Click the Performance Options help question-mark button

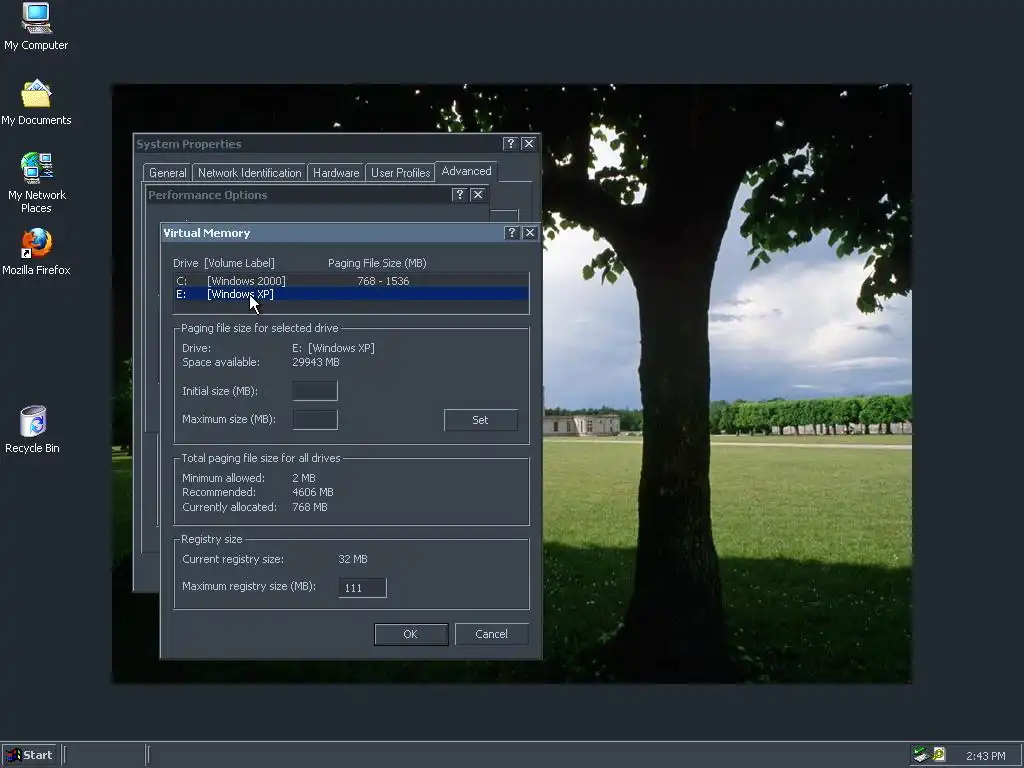pyautogui.click(x=460, y=195)
